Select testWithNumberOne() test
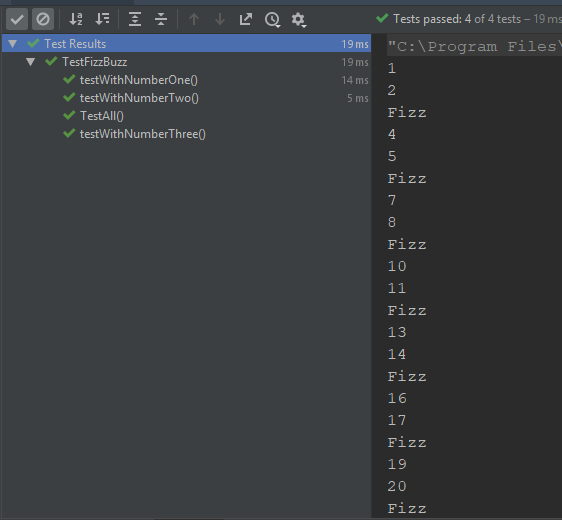Screen dimensions: 562x520 click(139, 80)
